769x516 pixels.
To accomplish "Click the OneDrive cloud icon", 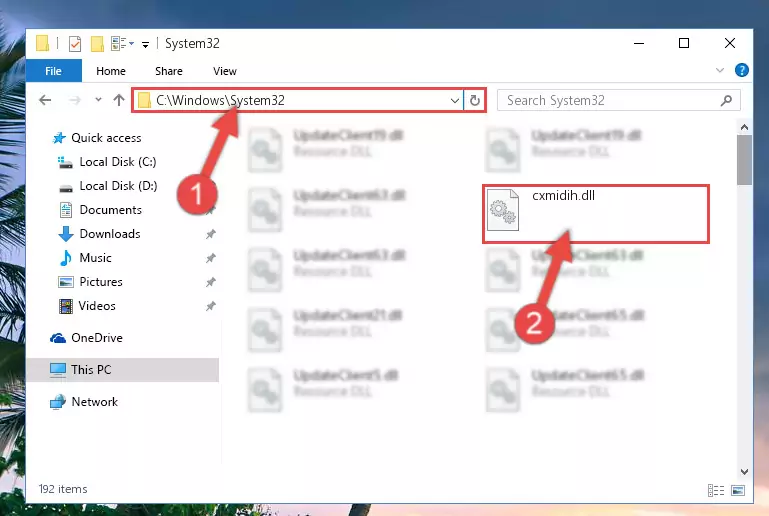I will pos(58,338).
